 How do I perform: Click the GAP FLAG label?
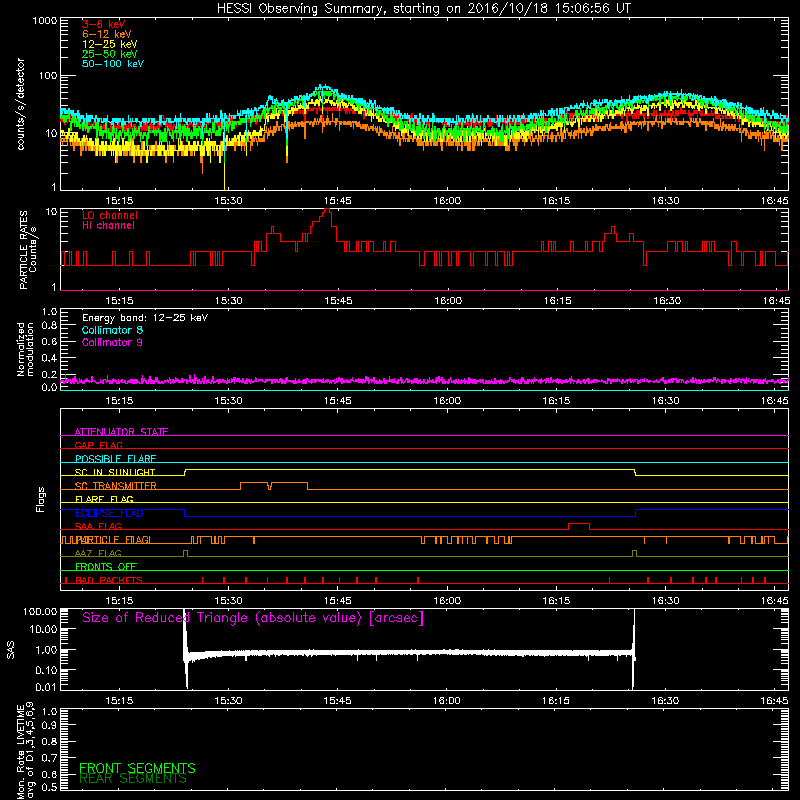[x=98, y=445]
